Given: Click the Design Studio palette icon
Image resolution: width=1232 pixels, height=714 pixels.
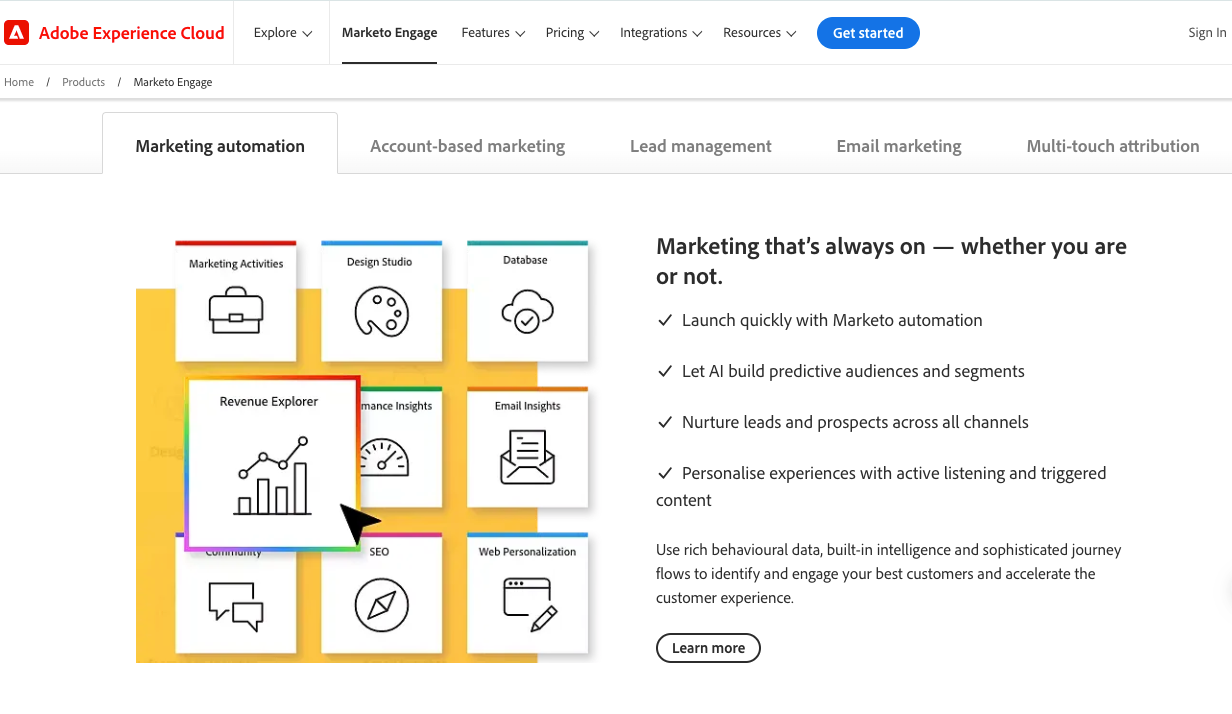Looking at the screenshot, I should [x=382, y=311].
